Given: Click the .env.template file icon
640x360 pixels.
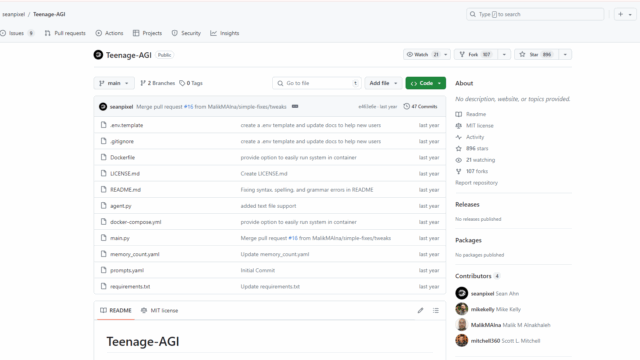Looking at the screenshot, I should click(104, 125).
